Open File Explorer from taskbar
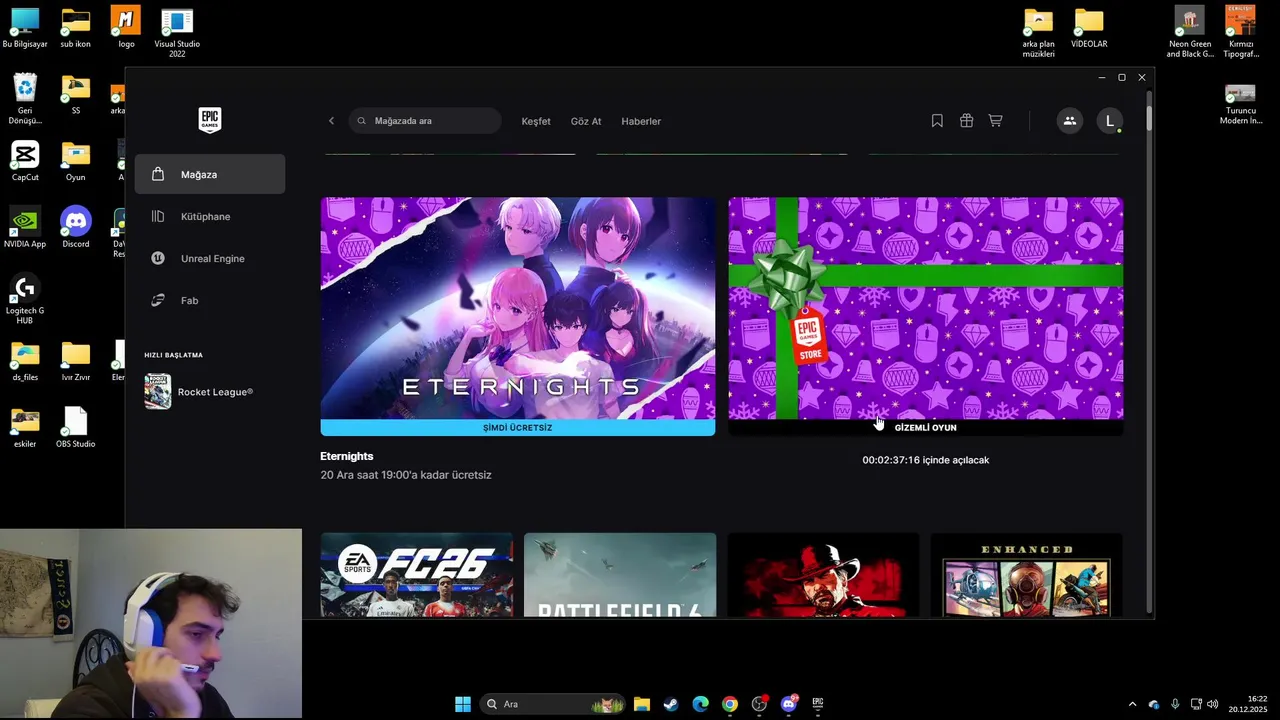 642,704
